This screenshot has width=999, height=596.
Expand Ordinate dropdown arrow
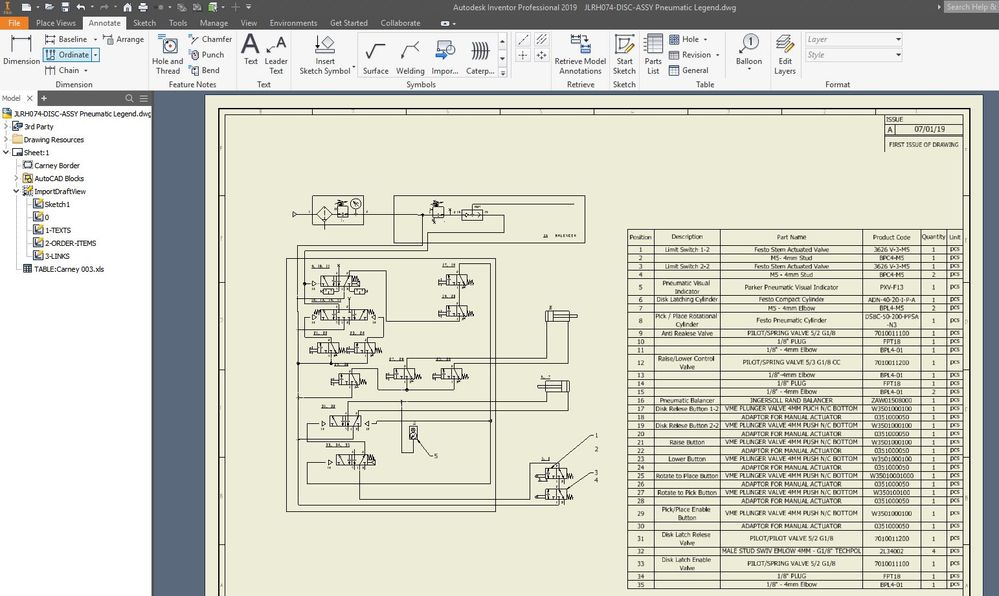click(96, 55)
